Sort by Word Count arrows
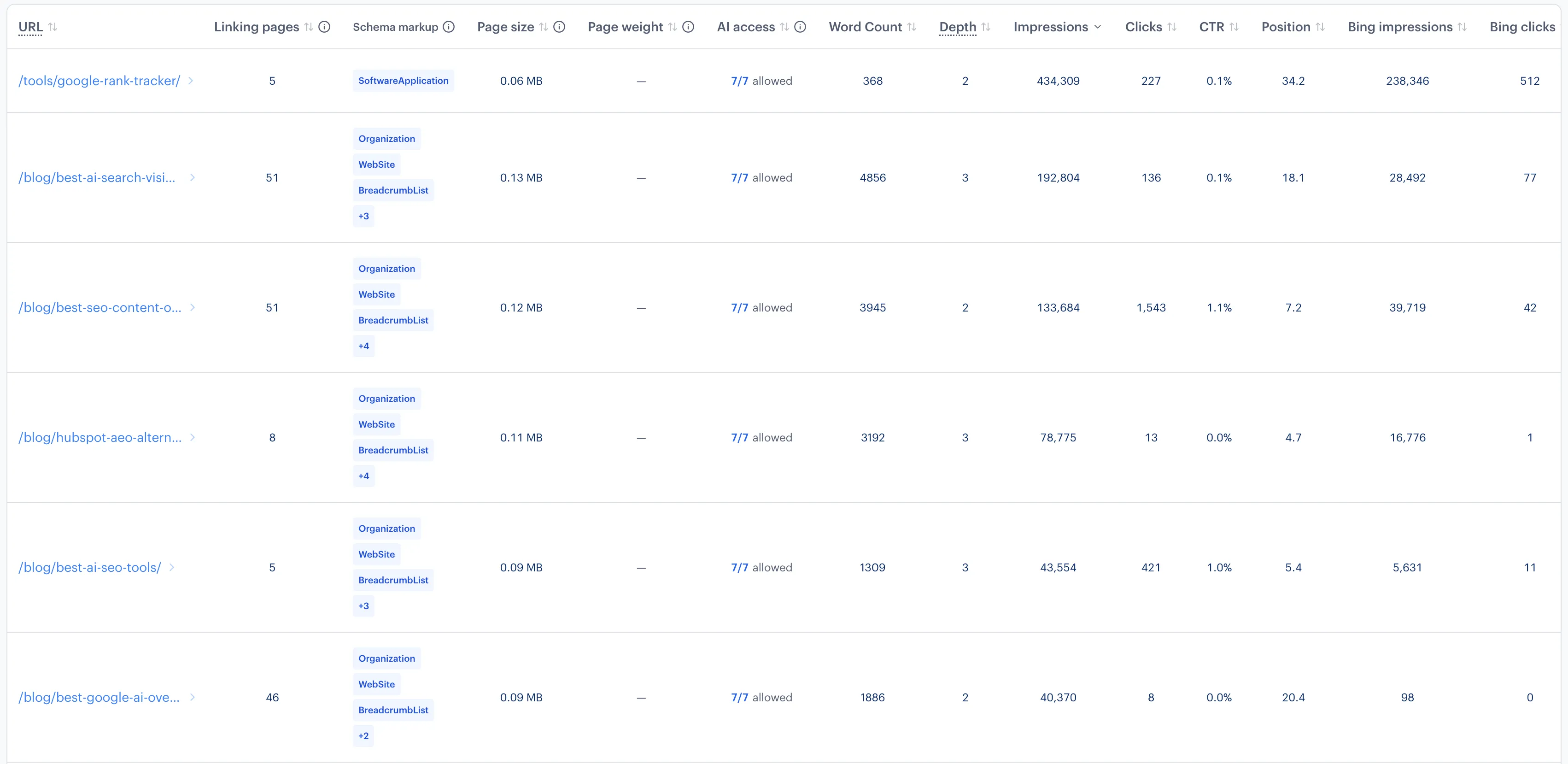This screenshot has width=1568, height=764. [911, 27]
